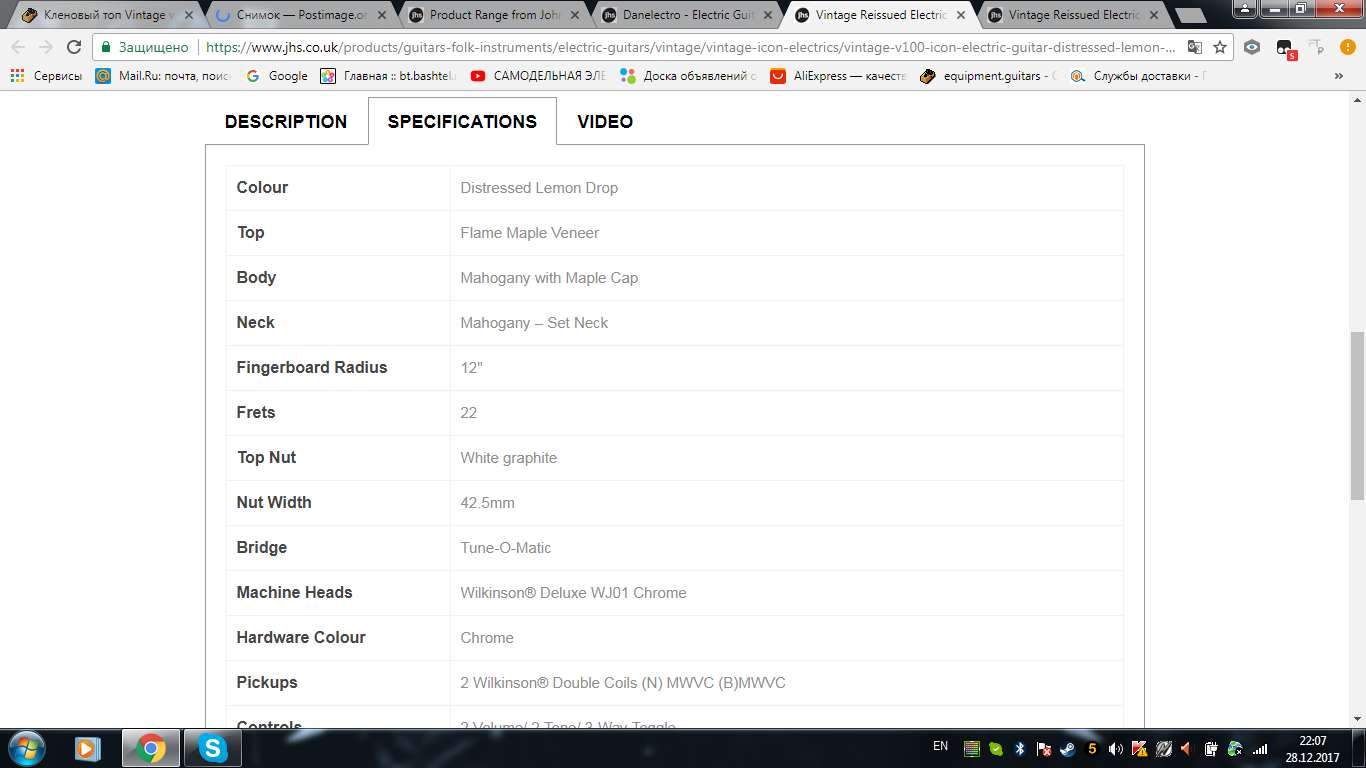Click the page vertical scrollbar thumb

click(1357, 415)
